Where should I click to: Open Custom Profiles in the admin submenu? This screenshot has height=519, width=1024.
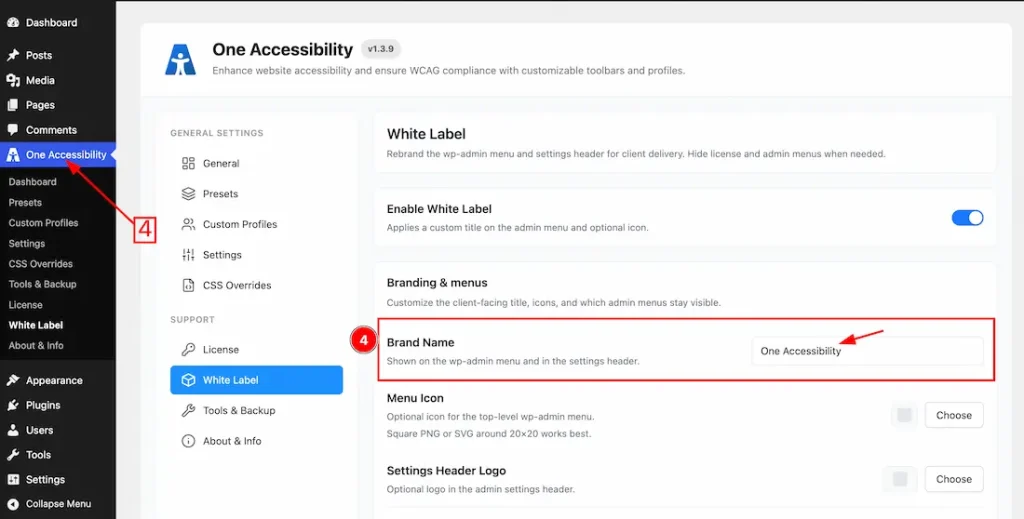coord(43,223)
